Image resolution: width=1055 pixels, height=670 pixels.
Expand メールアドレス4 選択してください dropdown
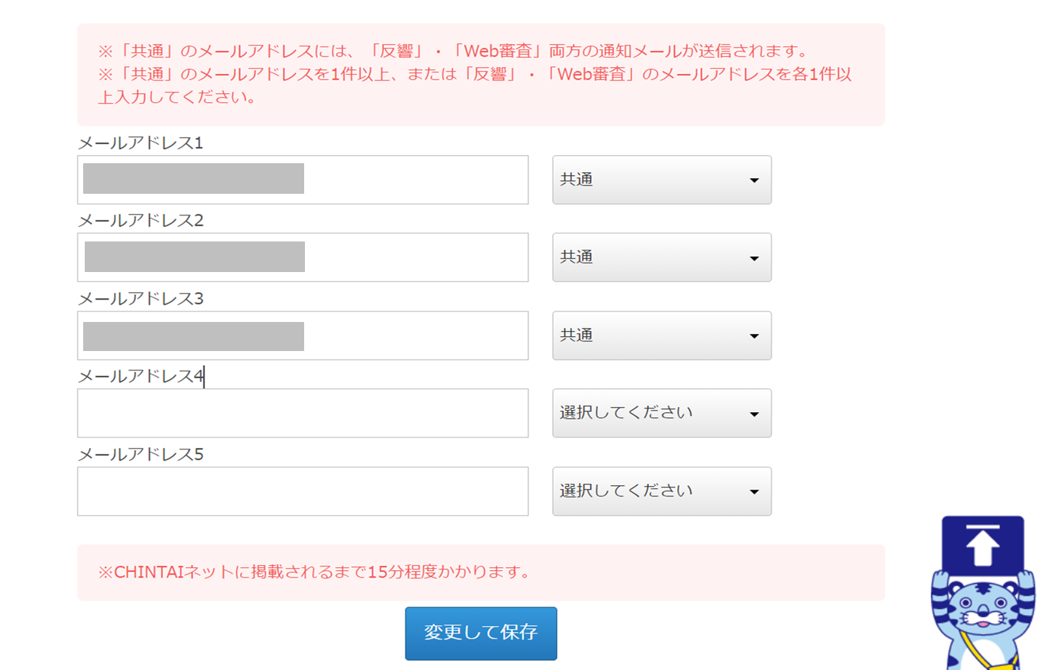click(661, 413)
